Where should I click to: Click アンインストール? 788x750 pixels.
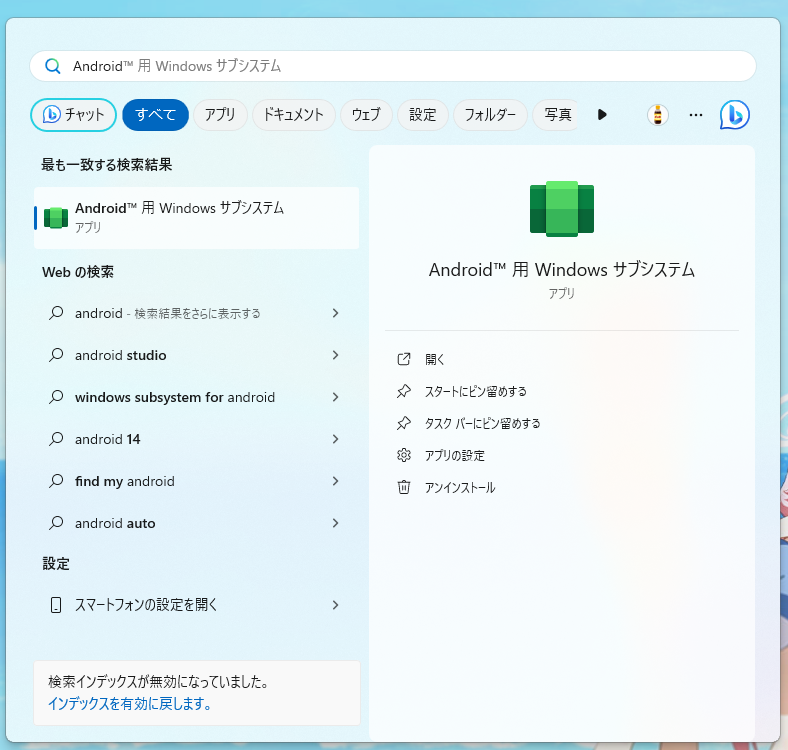coord(460,487)
